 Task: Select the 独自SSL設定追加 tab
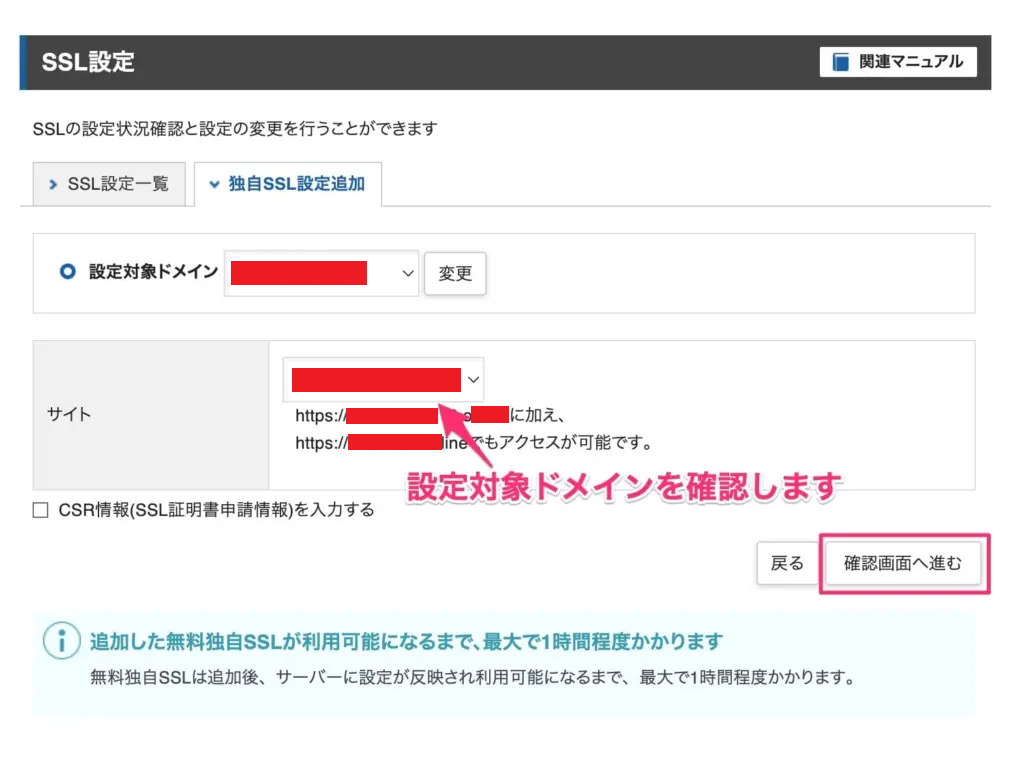288,184
